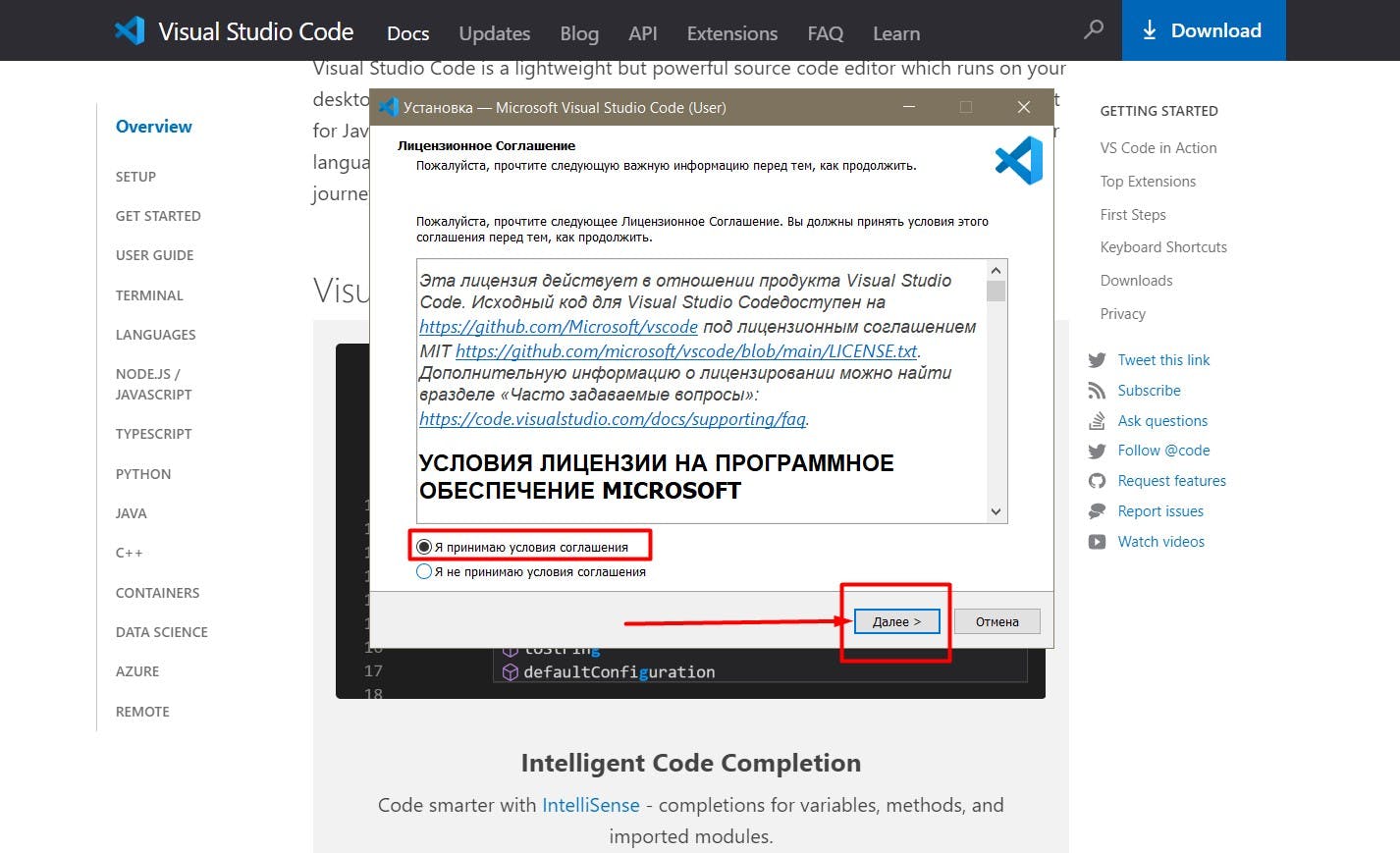Click the Twitter bird icon beside Tweet this link
Image resolution: width=1400 pixels, height=853 pixels.
tap(1097, 360)
